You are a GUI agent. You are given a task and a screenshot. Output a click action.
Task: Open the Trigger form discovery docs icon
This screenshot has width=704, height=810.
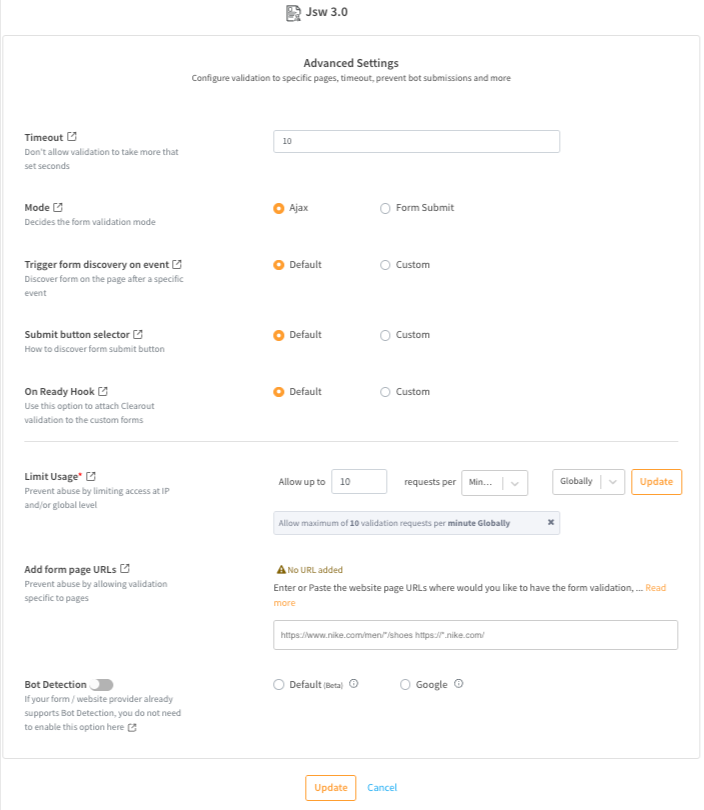click(176, 264)
